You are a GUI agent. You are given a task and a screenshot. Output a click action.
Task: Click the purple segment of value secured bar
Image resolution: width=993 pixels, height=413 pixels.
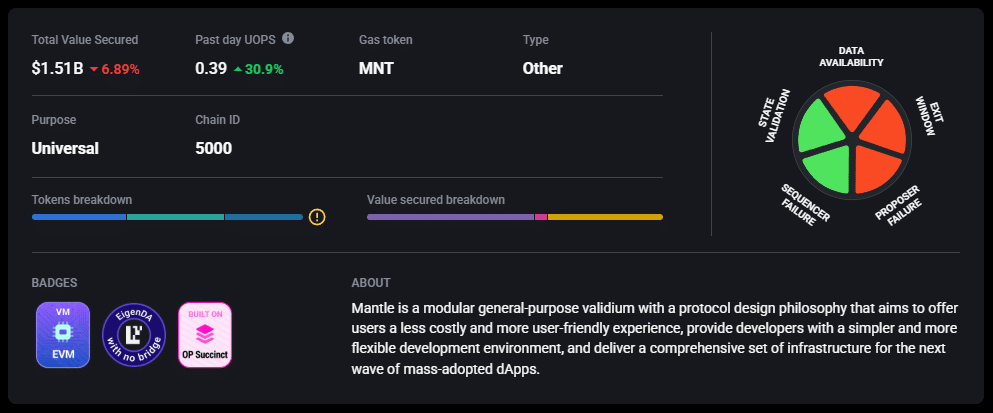[450, 216]
